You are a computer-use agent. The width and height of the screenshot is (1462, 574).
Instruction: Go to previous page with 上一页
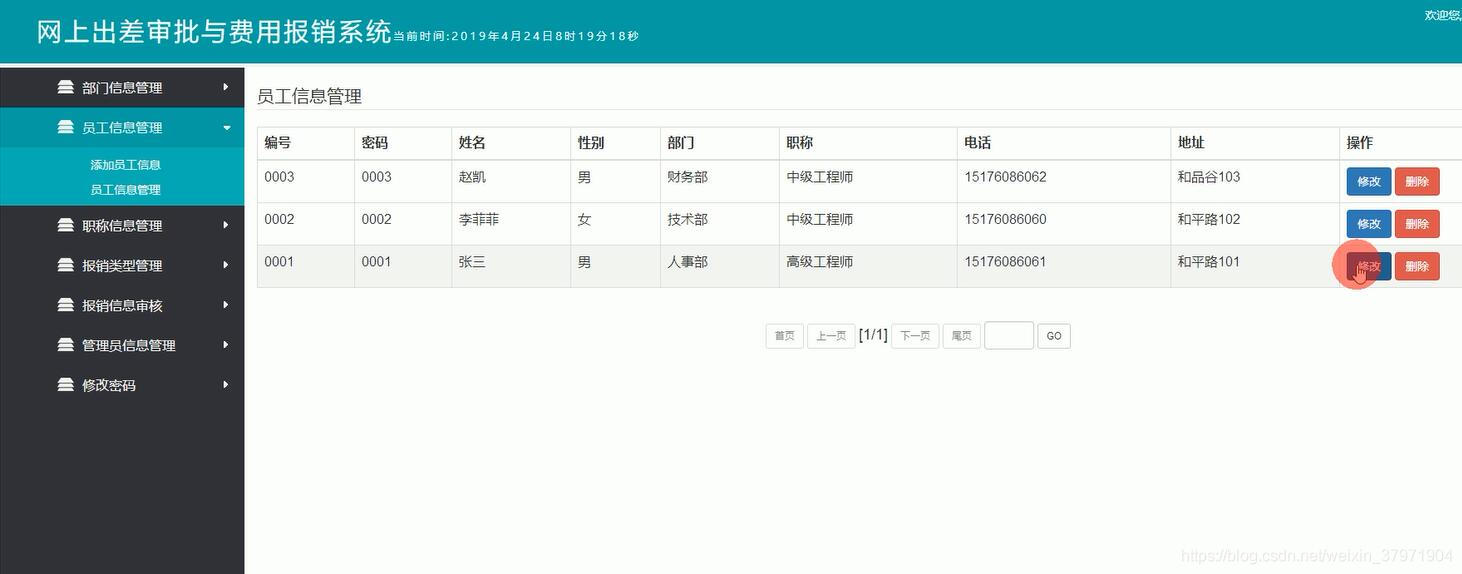[x=830, y=336]
